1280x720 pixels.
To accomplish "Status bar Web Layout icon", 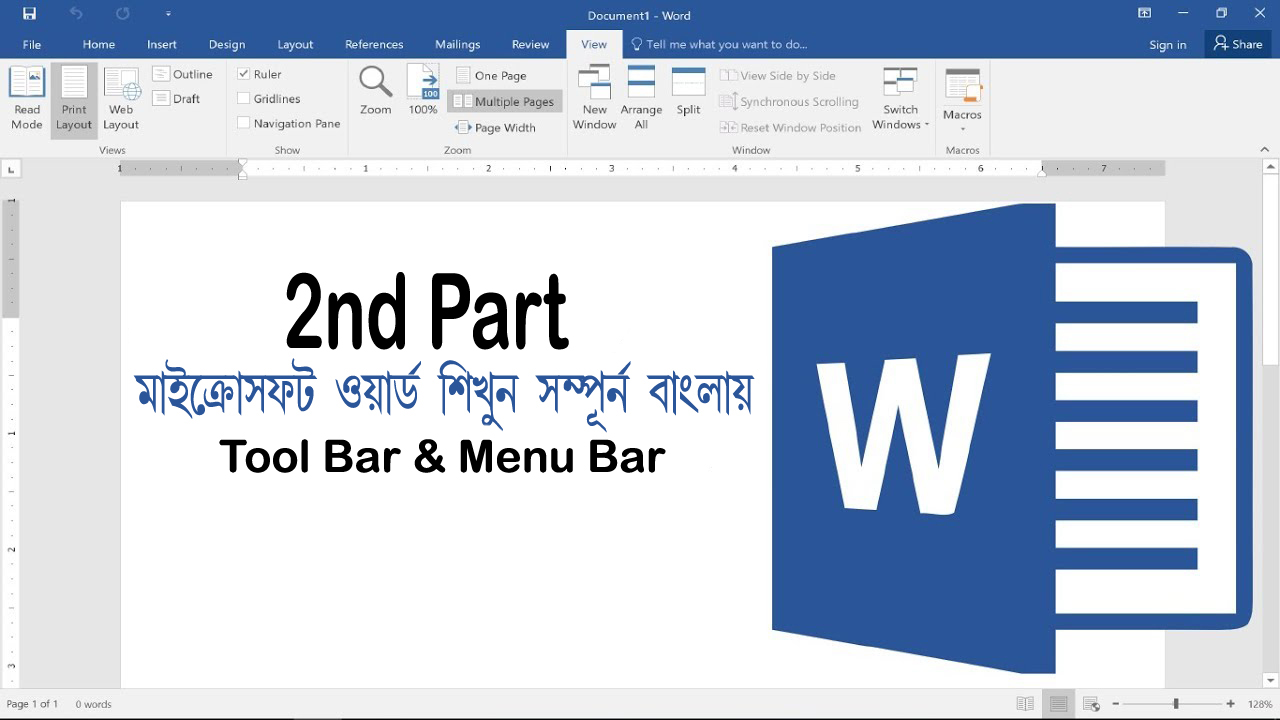I will point(1091,704).
